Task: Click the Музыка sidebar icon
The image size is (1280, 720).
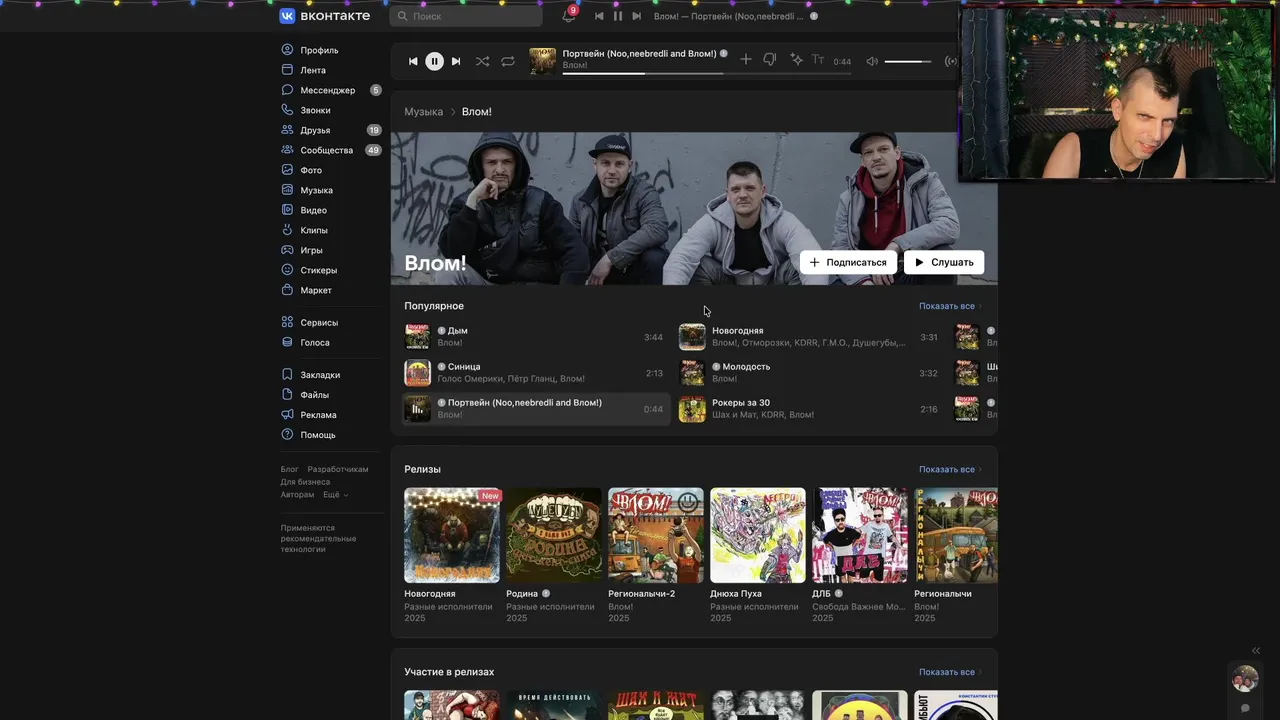Action: 288,190
